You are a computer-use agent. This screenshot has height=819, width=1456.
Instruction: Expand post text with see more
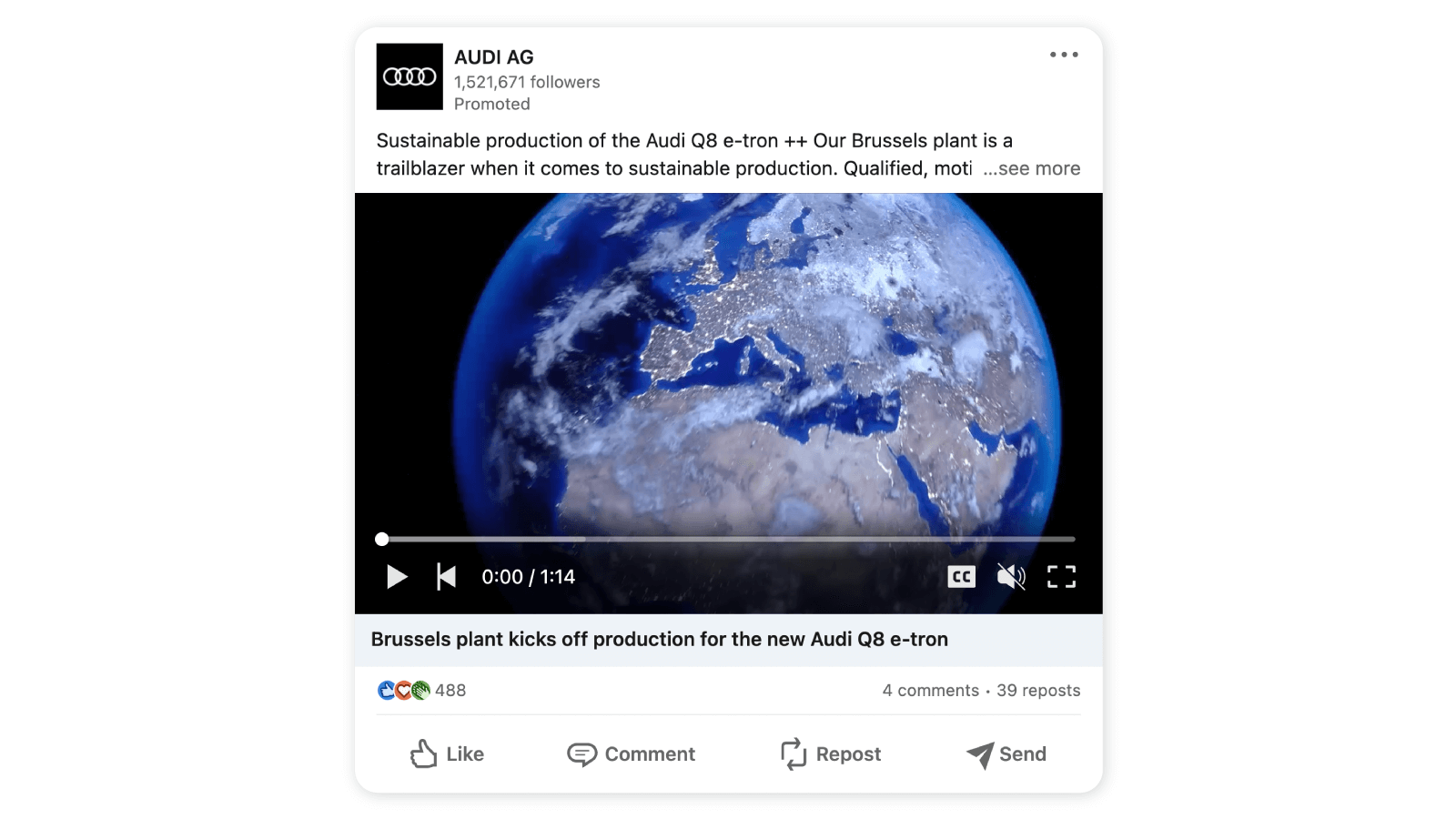1032,168
